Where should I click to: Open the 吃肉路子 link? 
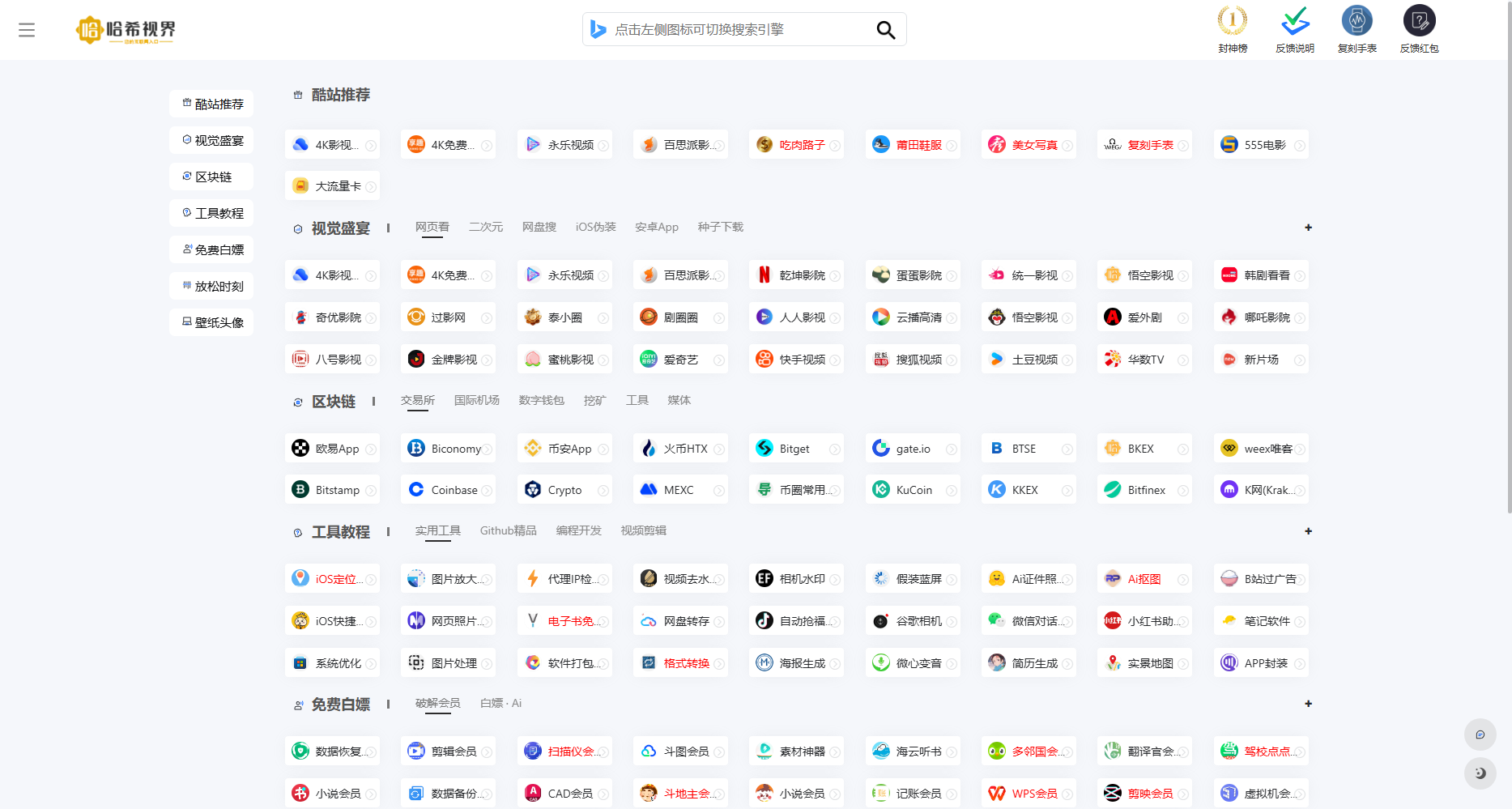[x=797, y=145]
